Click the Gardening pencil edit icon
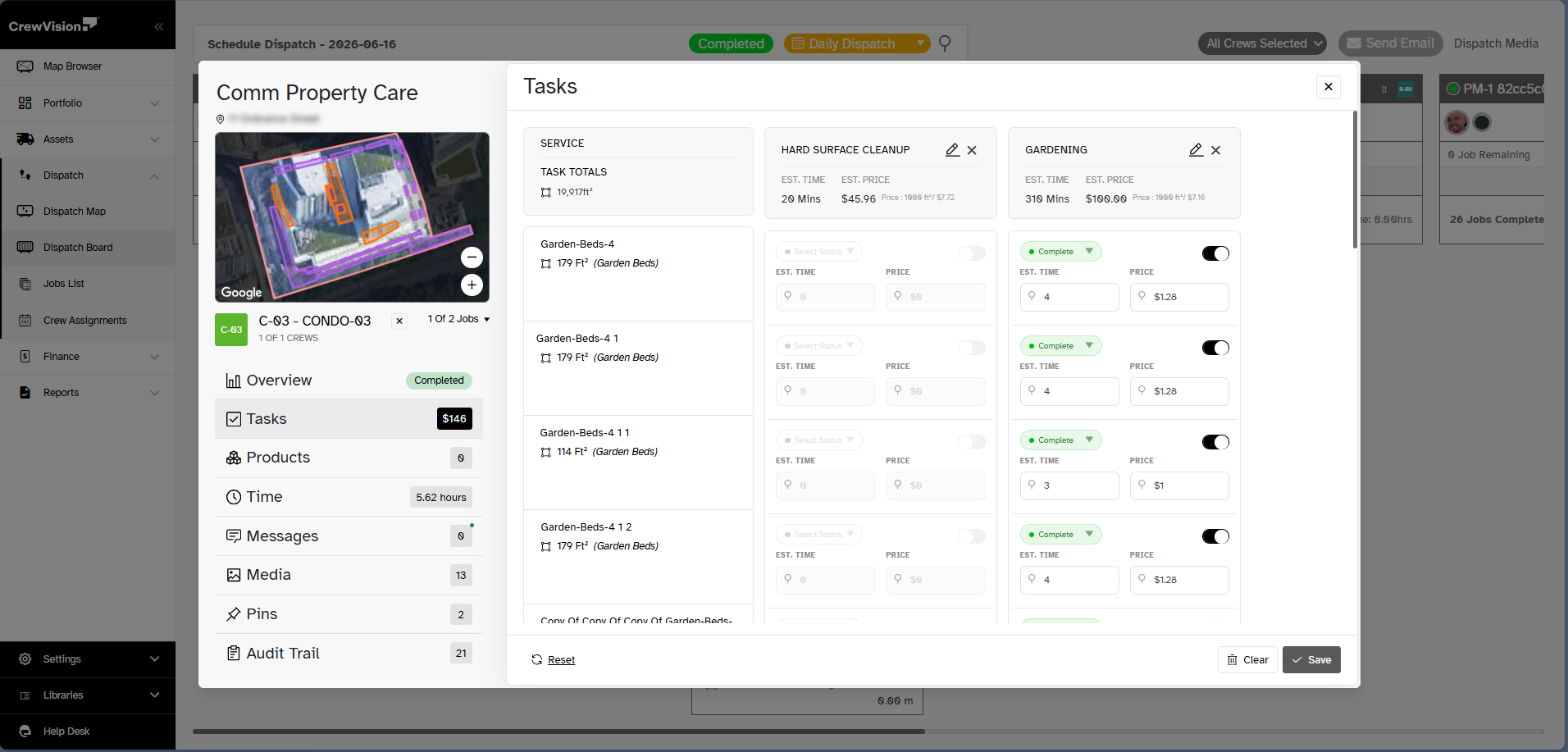 (1196, 150)
